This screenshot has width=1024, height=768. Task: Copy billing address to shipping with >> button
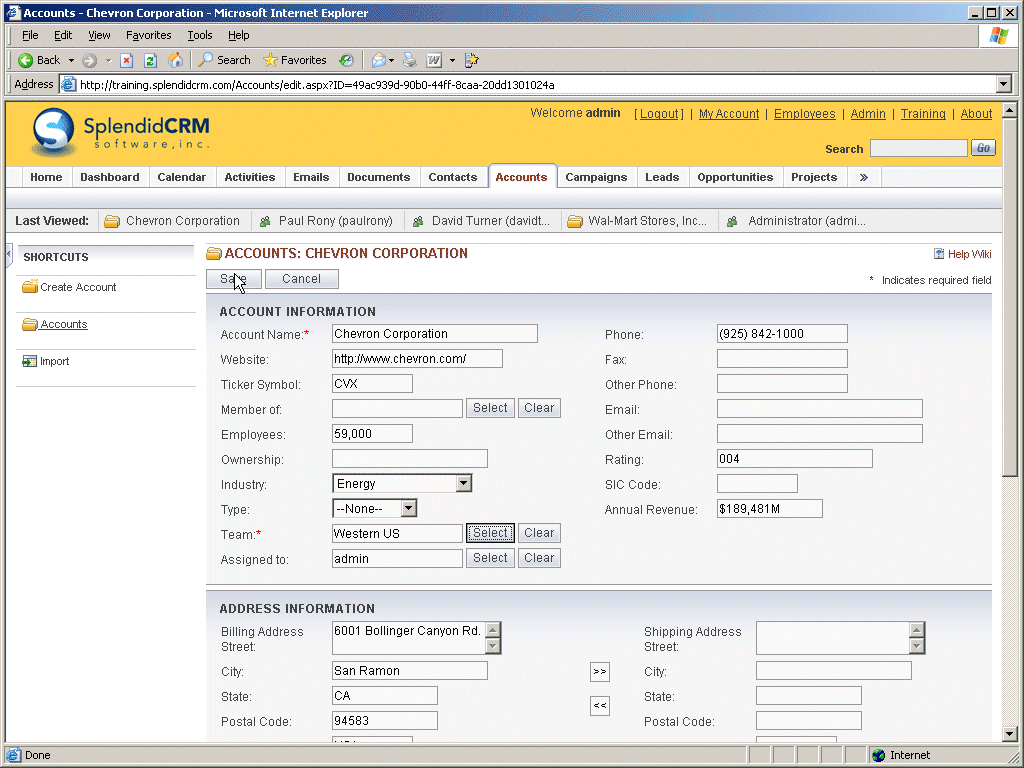coord(599,672)
